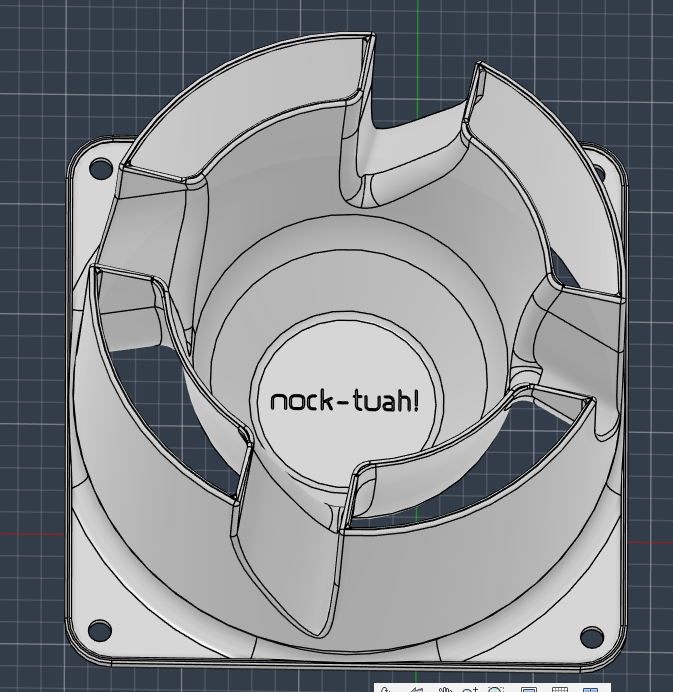Screen dimensions: 673x692
Task: Select the bottom-right mounting hole
Action: [591, 636]
